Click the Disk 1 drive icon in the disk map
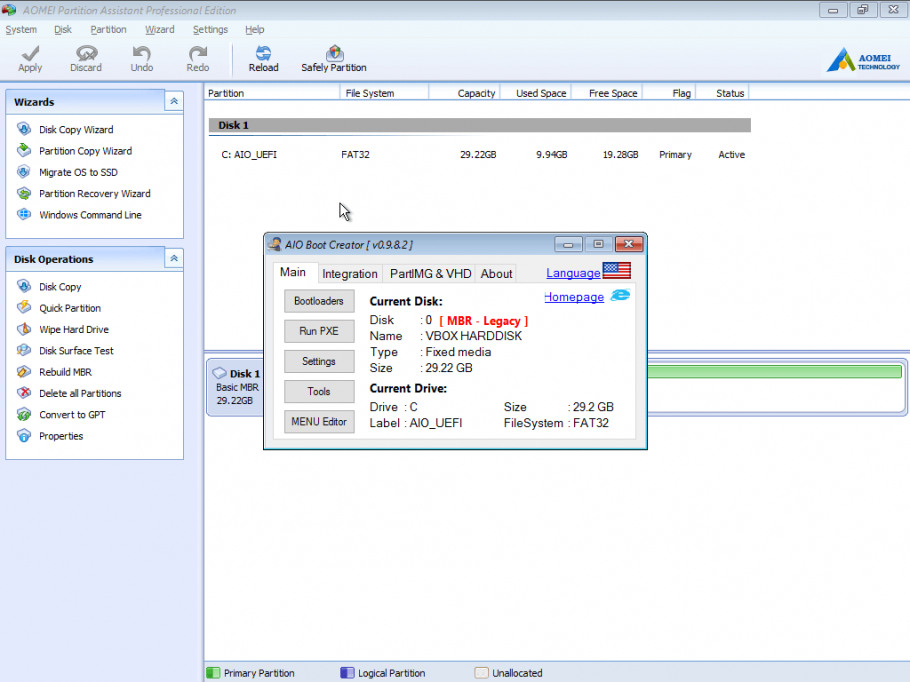This screenshot has width=910, height=682. coord(219,373)
